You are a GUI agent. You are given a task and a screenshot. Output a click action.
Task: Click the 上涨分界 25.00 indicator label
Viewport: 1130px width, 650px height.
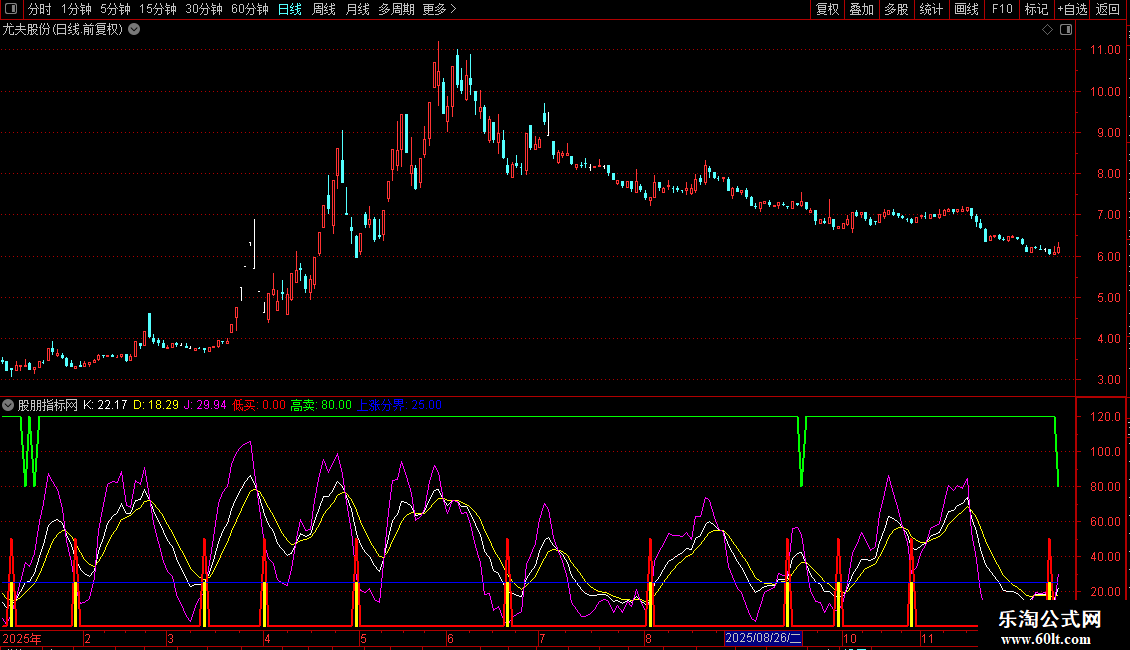pyautogui.click(x=400, y=405)
